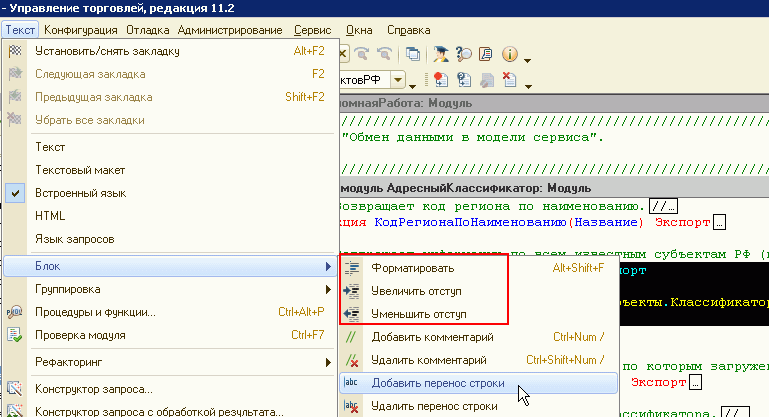Open the windows list toolbar icon
Screen dimensions: 769x417
pos(413,54)
